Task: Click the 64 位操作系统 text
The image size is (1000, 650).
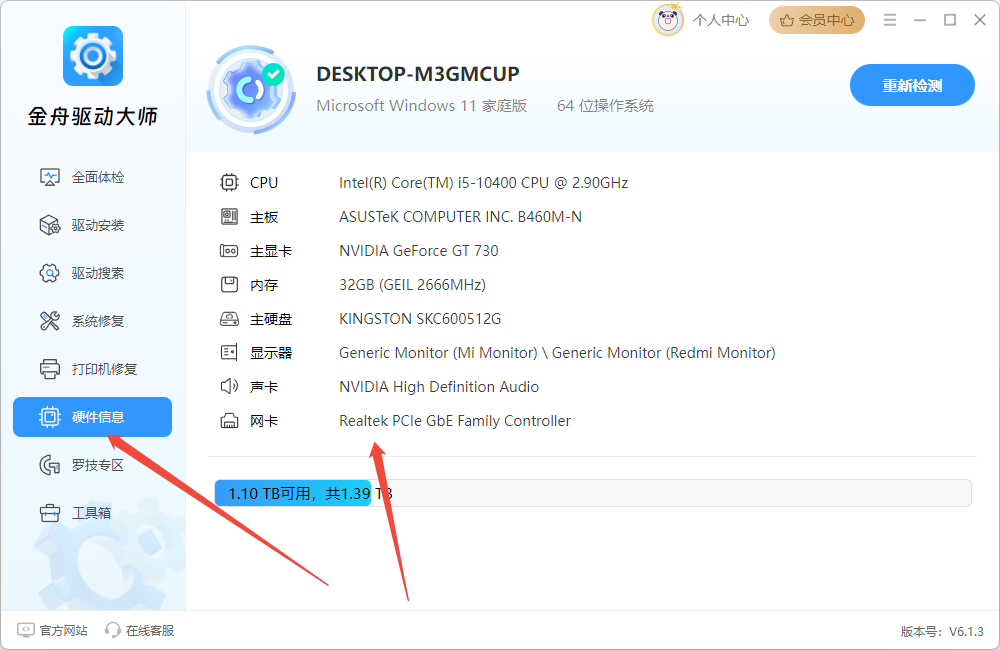Action: coord(605,106)
